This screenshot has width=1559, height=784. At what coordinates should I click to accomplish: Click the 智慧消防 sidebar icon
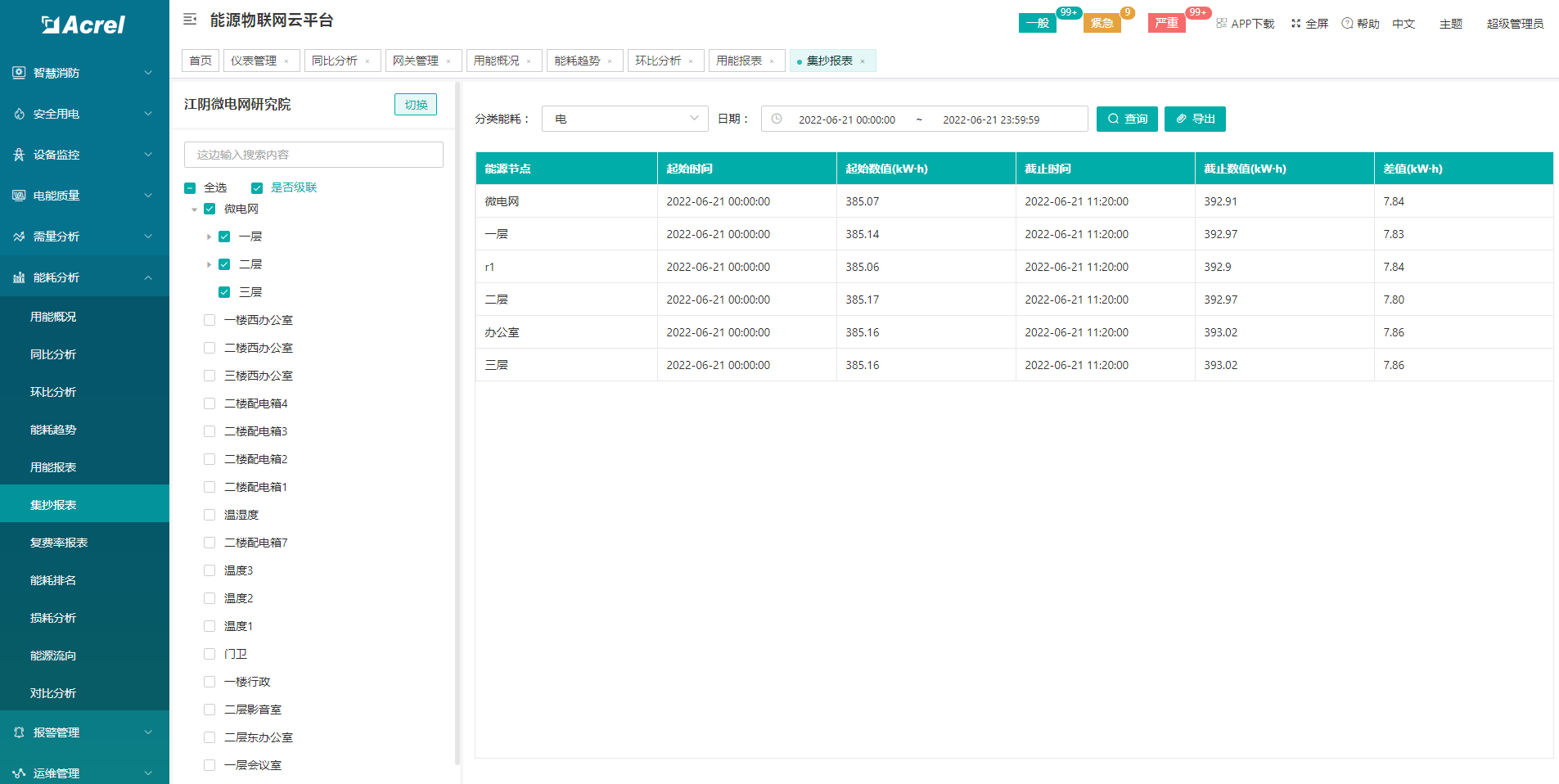coord(19,73)
